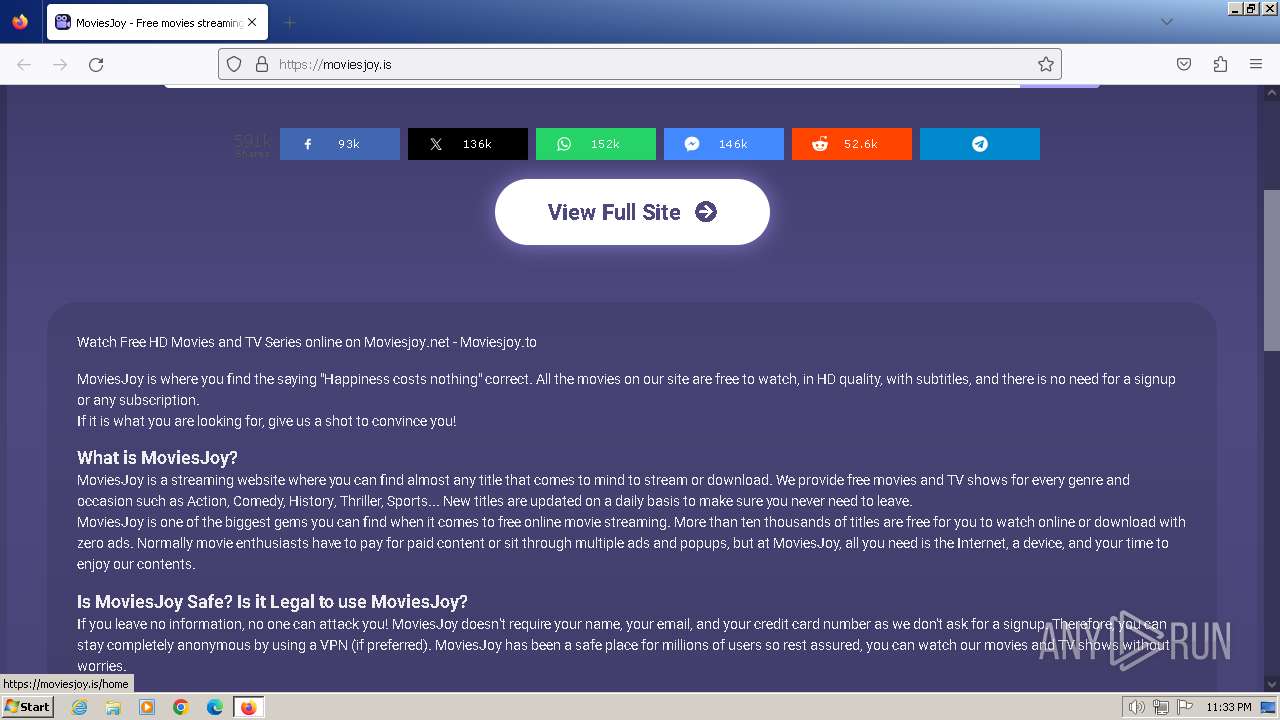Go back one page
1280x720 pixels.
24,64
